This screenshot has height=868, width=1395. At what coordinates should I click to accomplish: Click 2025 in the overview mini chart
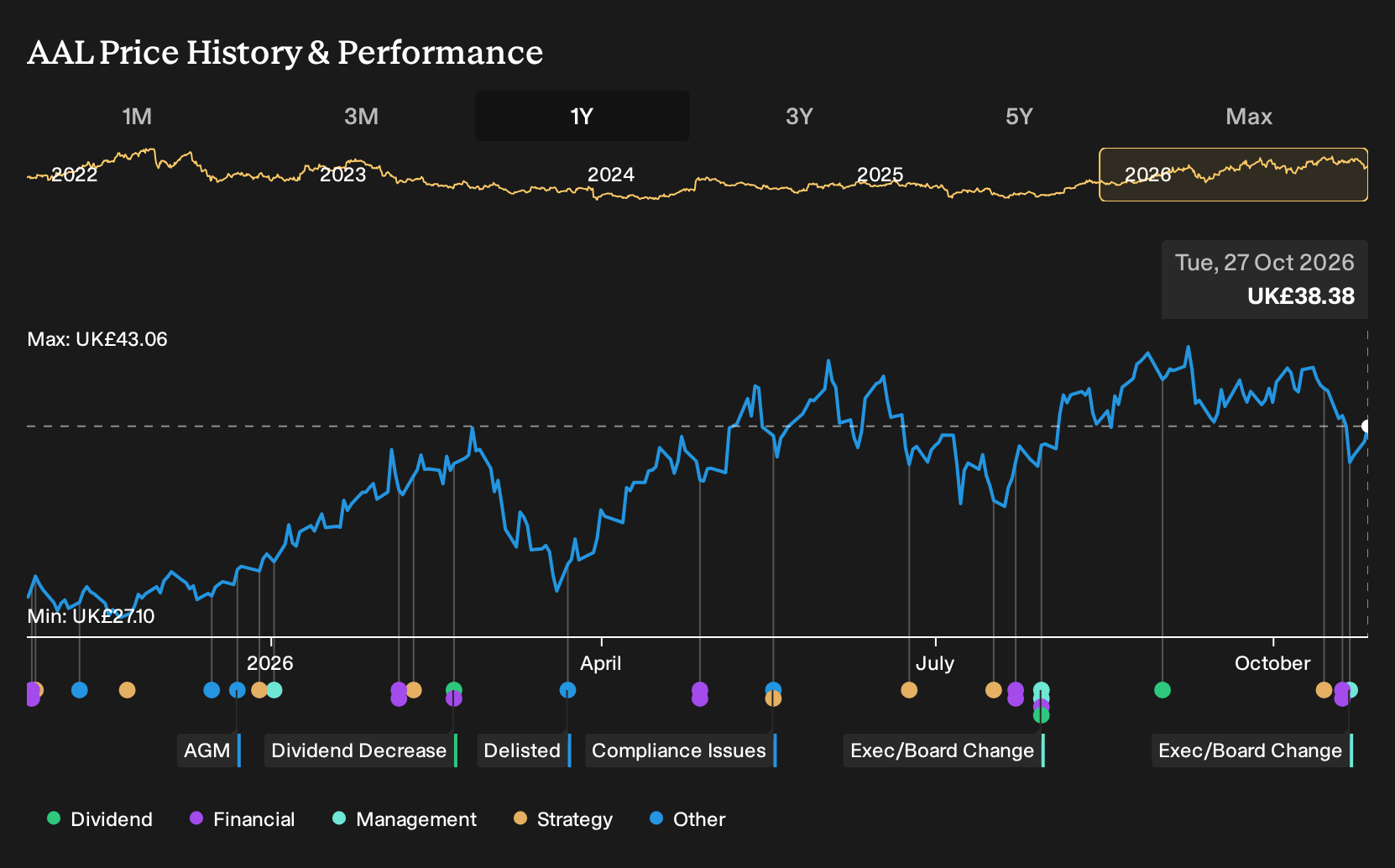[880, 175]
